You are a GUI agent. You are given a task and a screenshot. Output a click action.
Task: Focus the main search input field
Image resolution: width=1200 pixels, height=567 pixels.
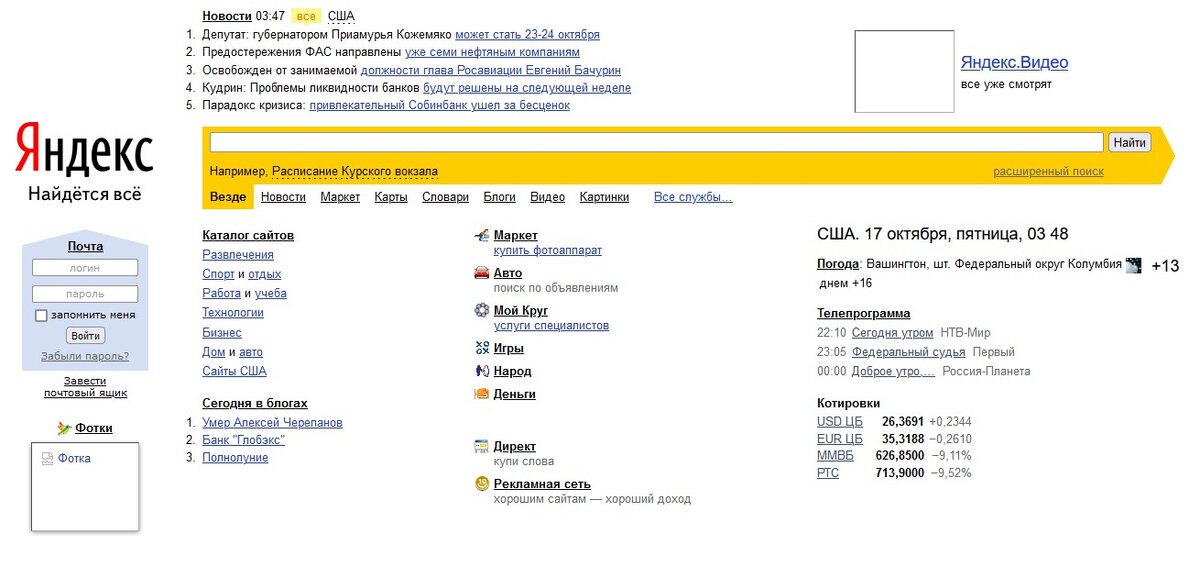[656, 142]
